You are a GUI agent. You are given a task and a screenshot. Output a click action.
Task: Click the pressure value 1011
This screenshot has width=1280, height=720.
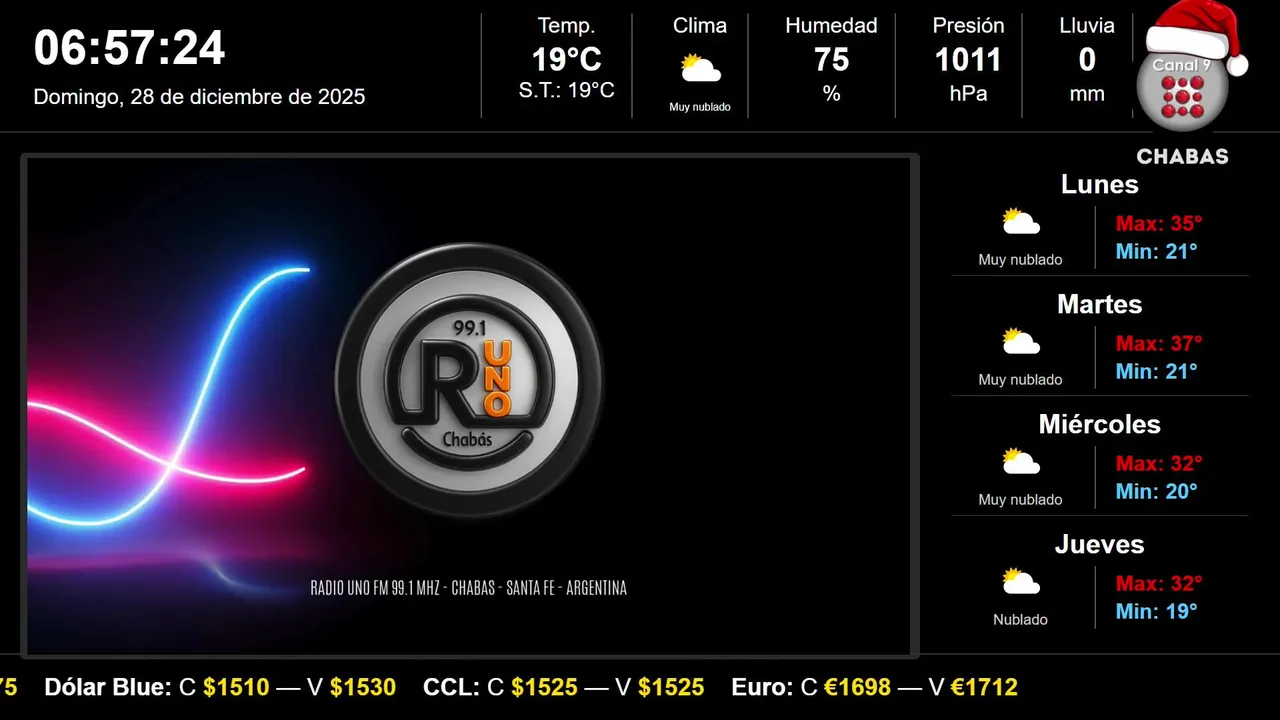pyautogui.click(x=968, y=61)
